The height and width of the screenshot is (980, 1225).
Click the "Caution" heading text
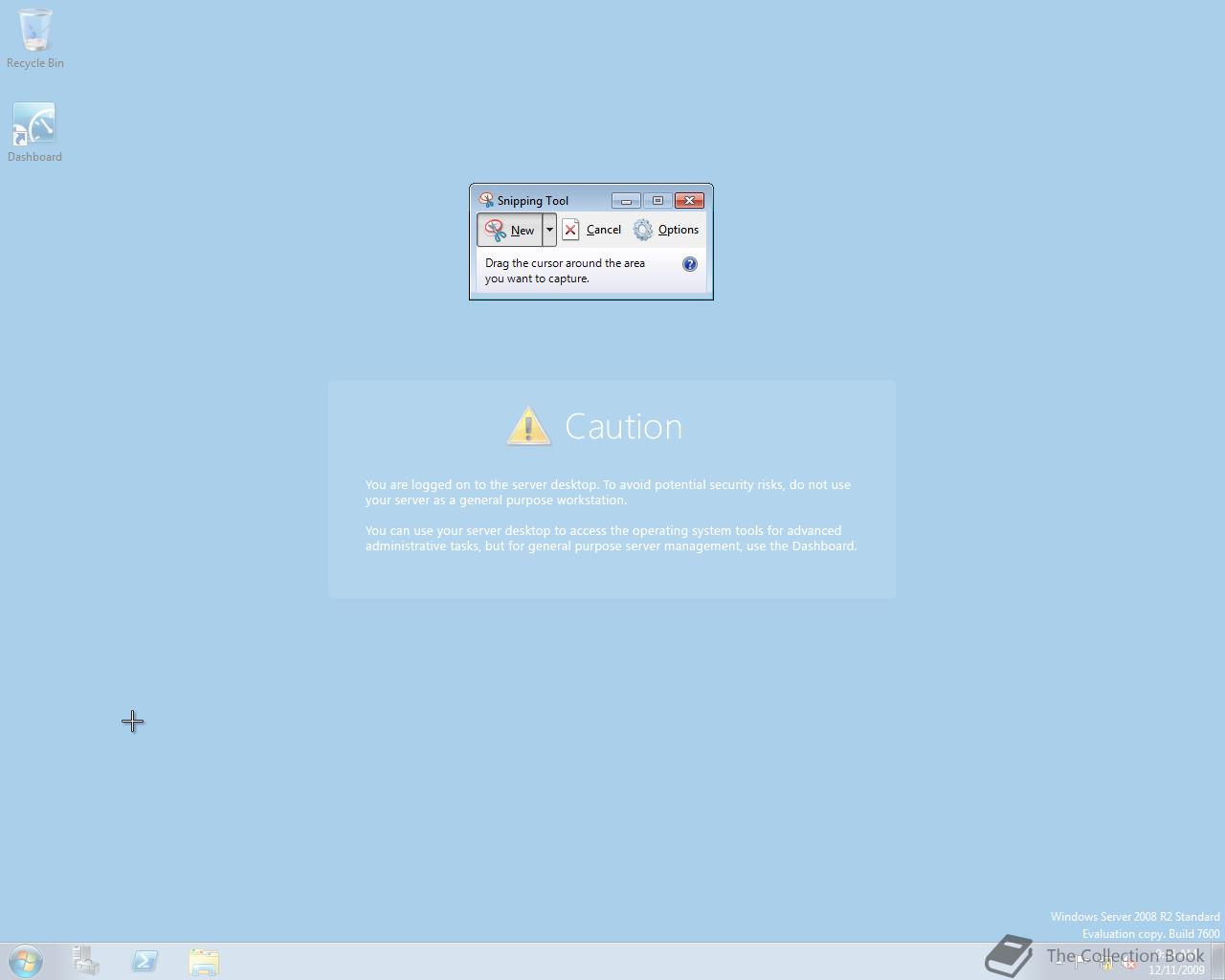pos(623,426)
